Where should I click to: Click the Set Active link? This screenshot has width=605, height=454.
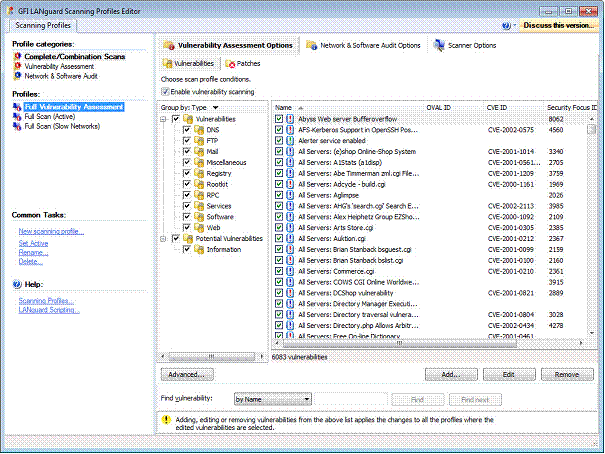[34, 243]
